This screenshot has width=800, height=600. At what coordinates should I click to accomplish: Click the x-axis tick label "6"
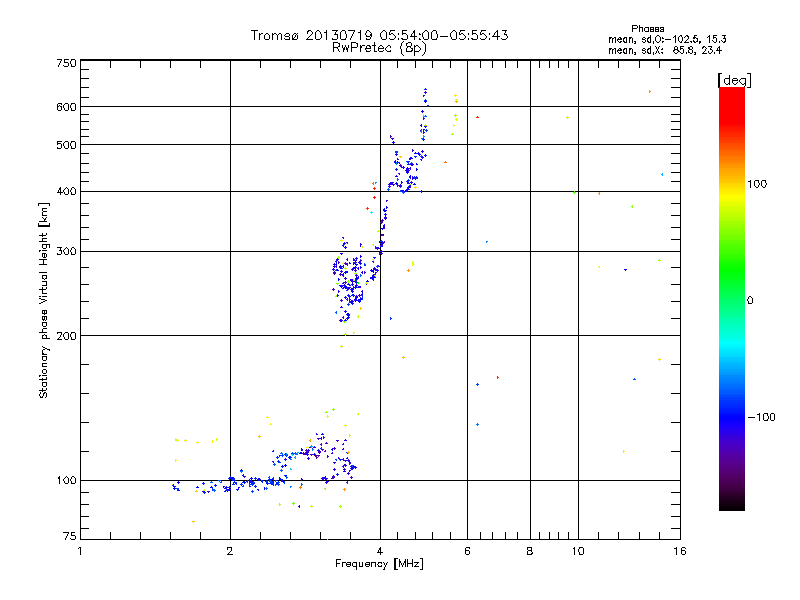pyautogui.click(x=467, y=551)
